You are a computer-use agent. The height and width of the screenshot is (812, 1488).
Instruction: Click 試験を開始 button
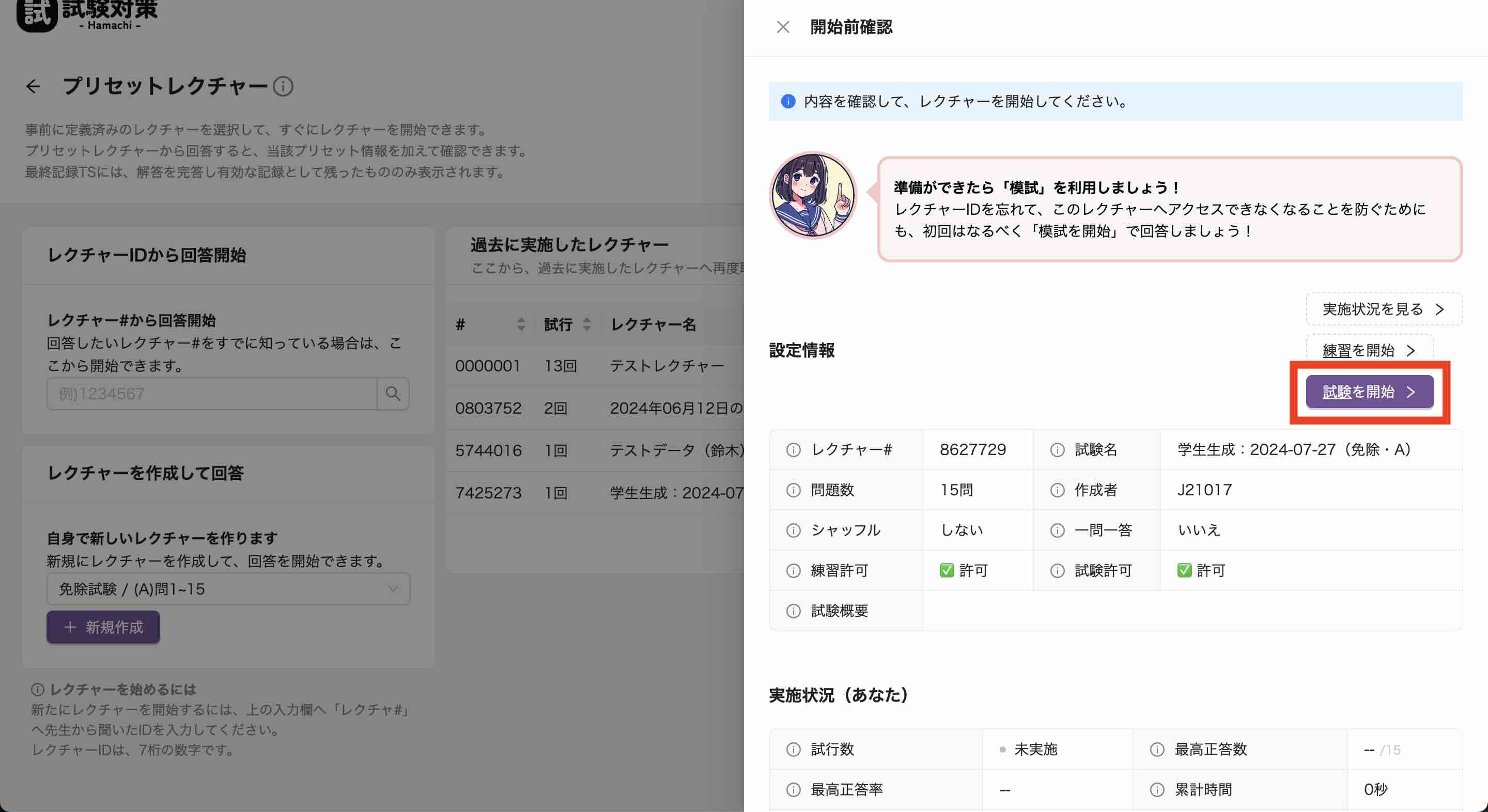[1369, 392]
